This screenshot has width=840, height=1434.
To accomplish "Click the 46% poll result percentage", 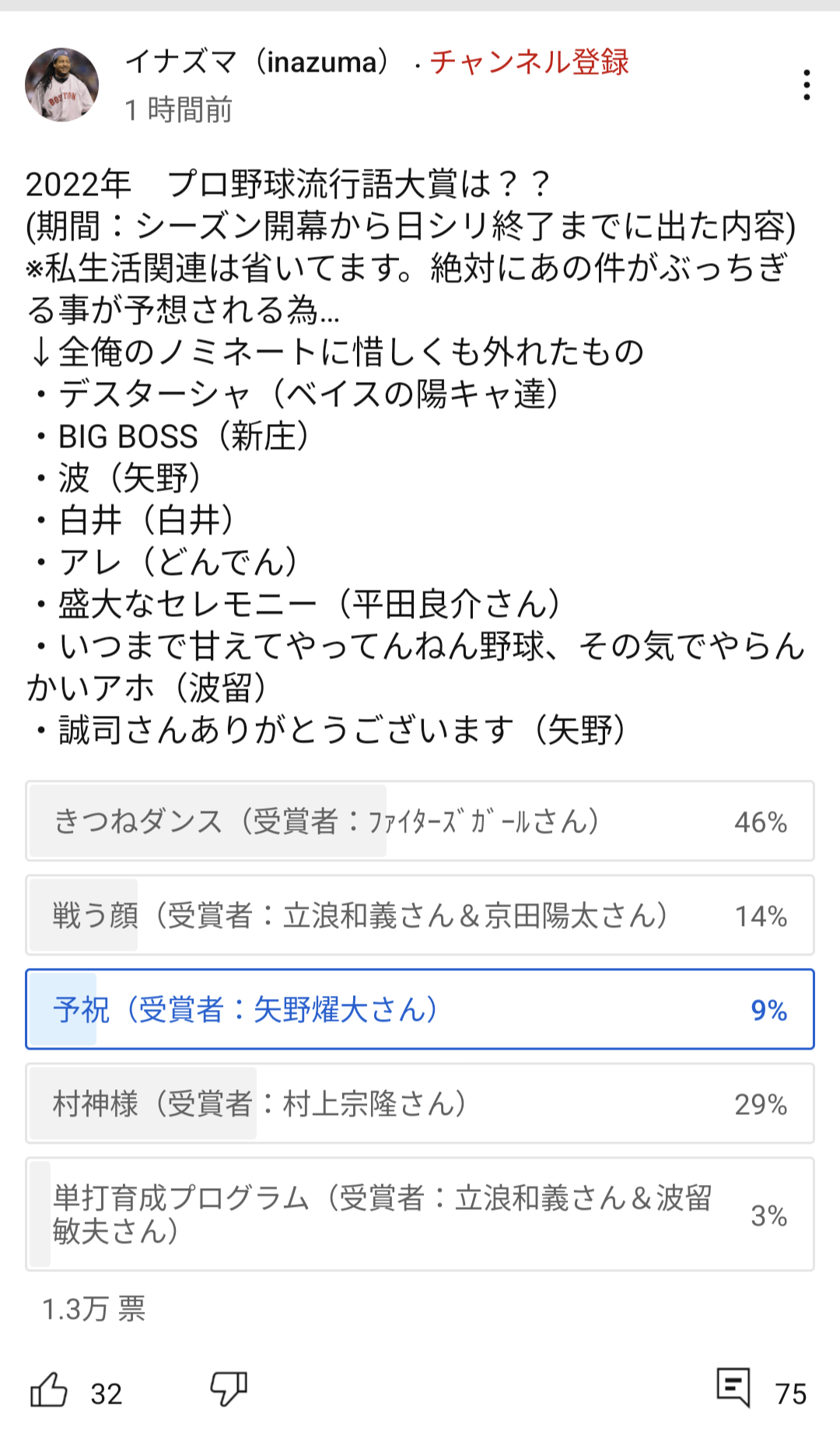I will [761, 822].
